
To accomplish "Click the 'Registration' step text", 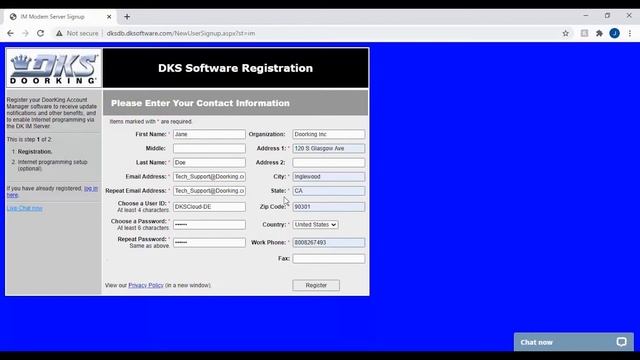I will coord(35,151).
